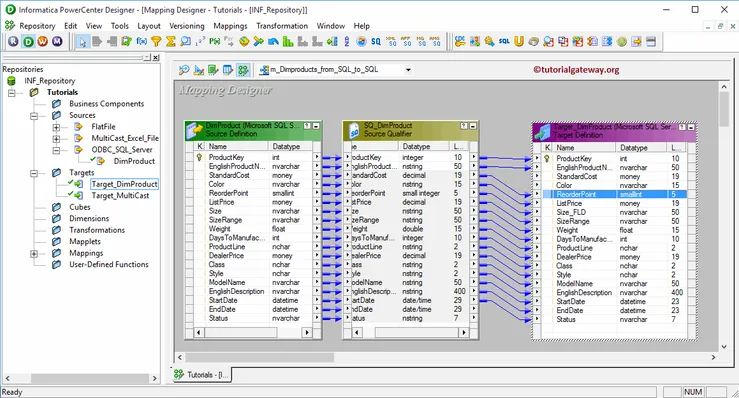Screen dimensions: 739x398
Task: Click the Parameter P(x) toolbar icon
Action: [x=215, y=41]
